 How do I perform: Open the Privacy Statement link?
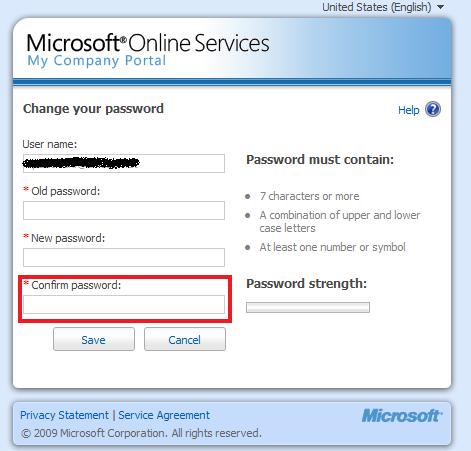(64, 415)
